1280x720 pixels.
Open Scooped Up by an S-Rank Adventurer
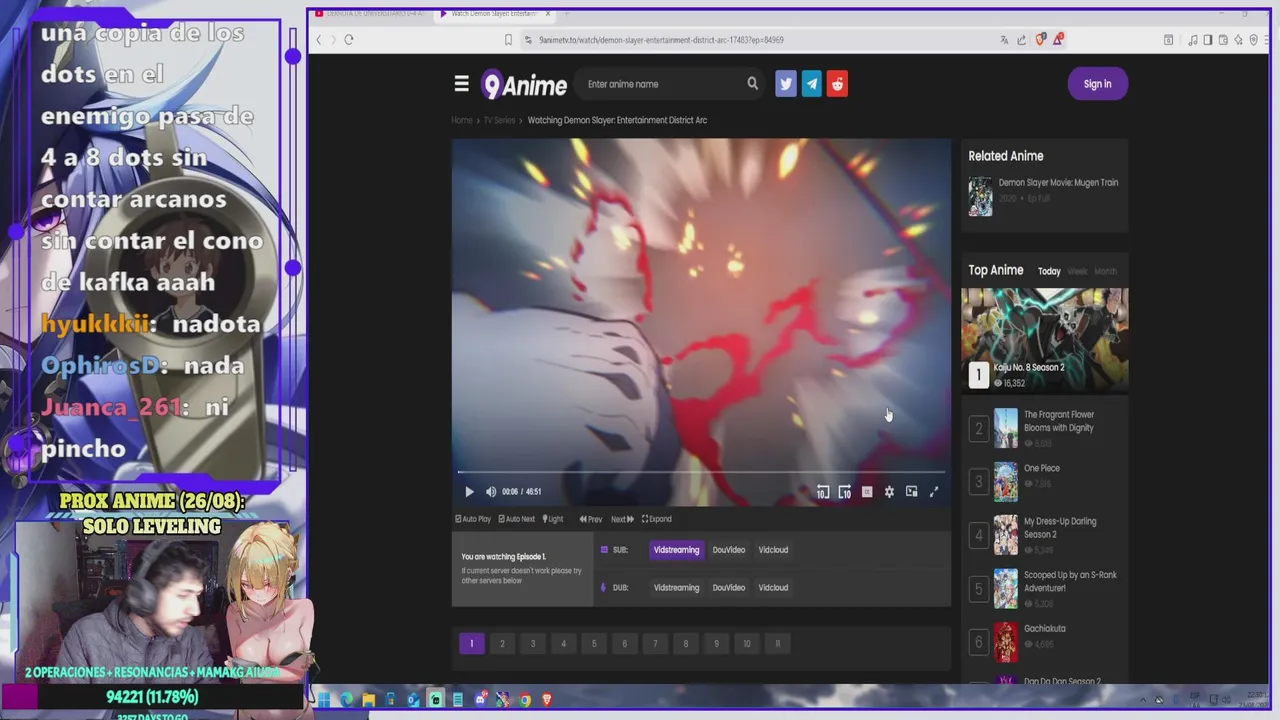tap(1070, 582)
